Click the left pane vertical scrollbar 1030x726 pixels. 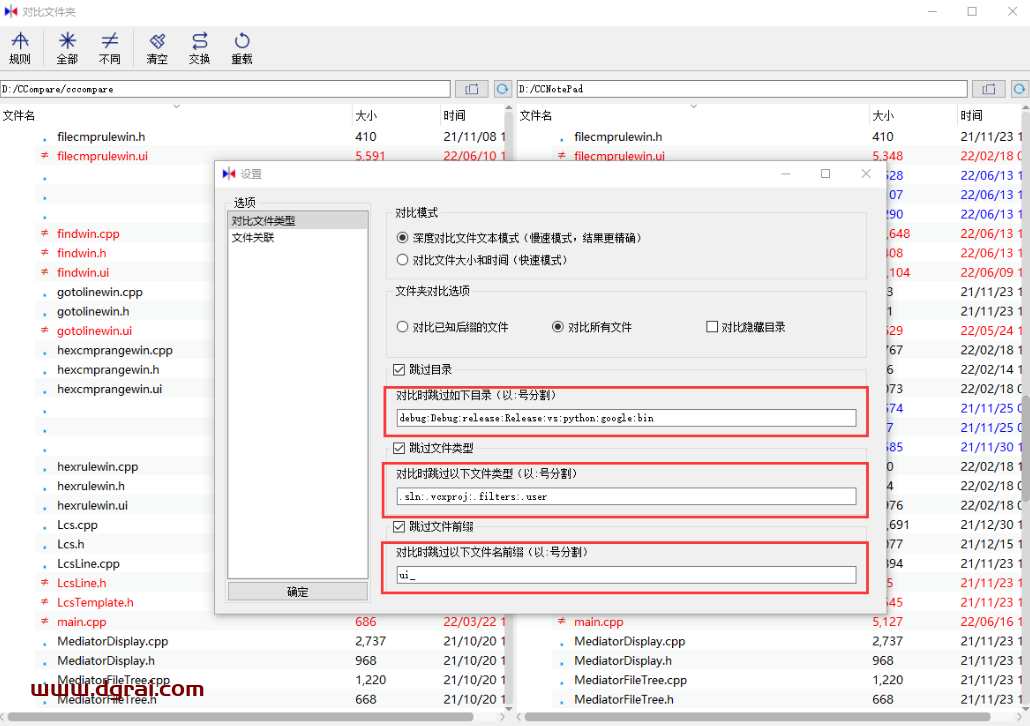(x=509, y=407)
